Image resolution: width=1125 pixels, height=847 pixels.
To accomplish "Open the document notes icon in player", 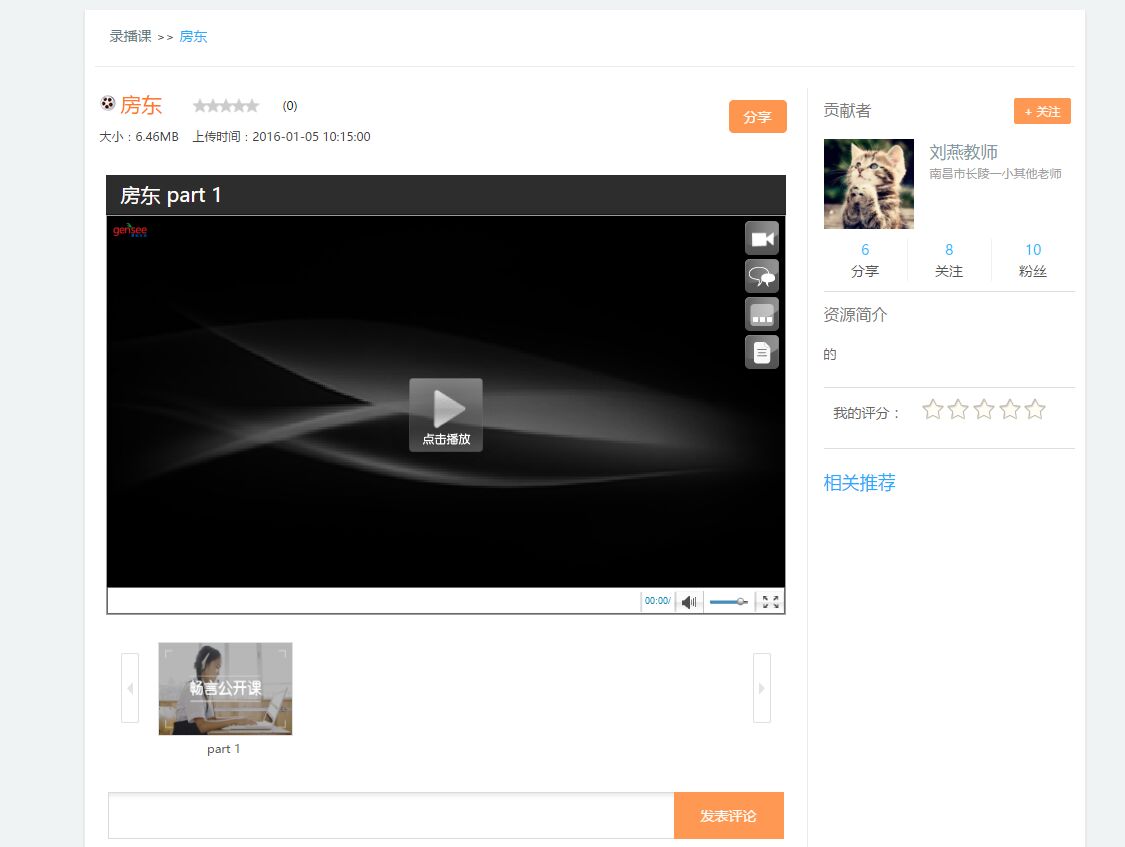I will pos(762,353).
